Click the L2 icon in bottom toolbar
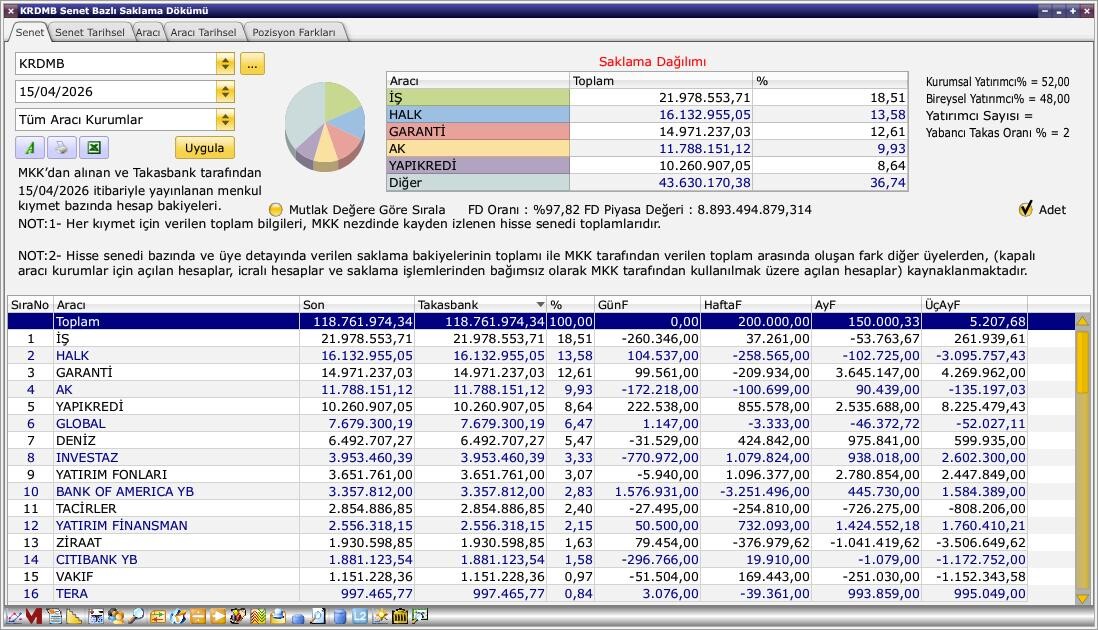1098x630 pixels. click(360, 616)
